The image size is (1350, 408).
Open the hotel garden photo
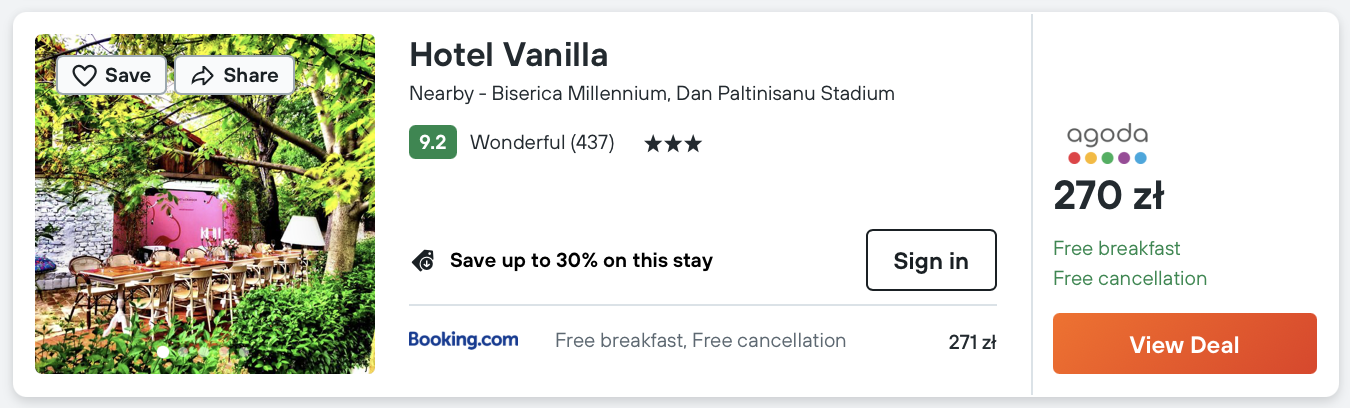pos(205,230)
